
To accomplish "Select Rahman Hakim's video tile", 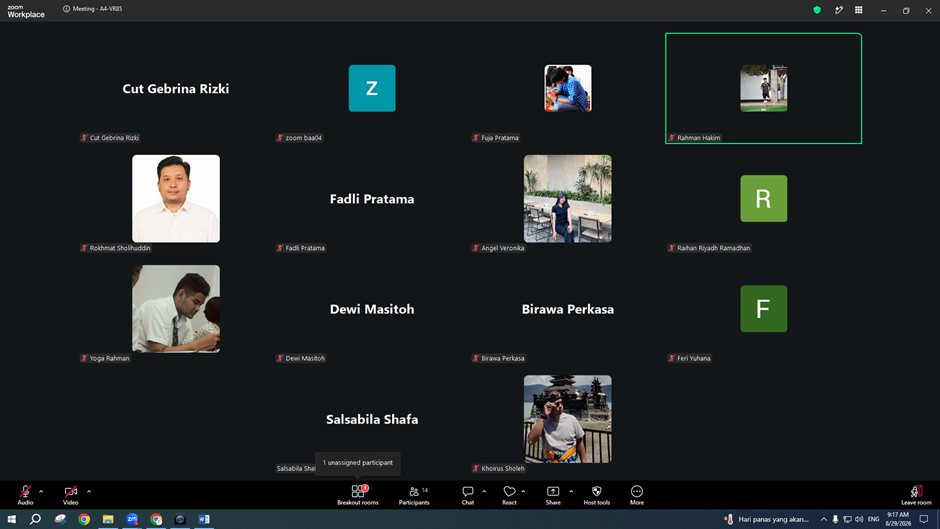I will click(763, 88).
